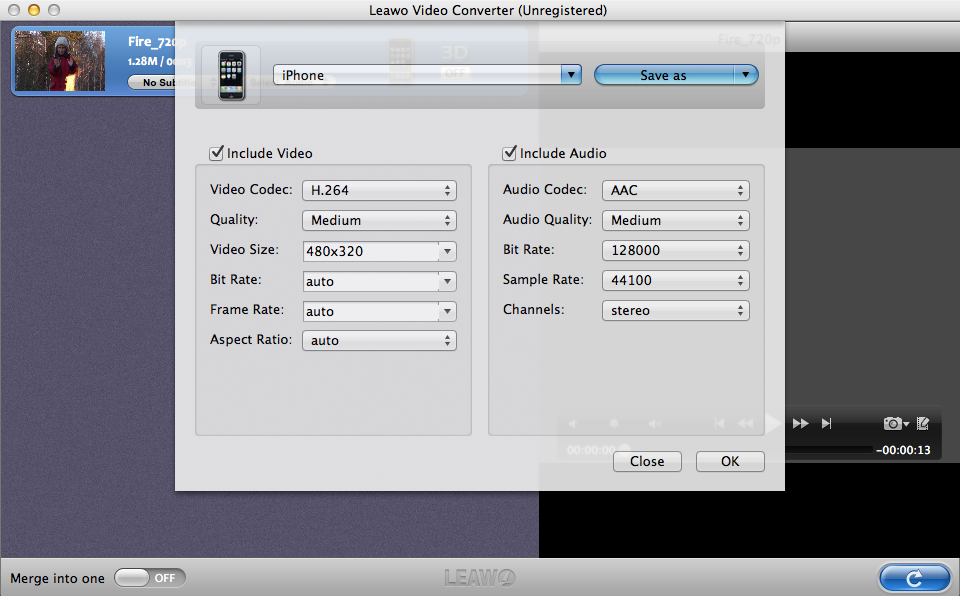Click the 1.28M file size text
This screenshot has height=596, width=960.
coord(143,61)
